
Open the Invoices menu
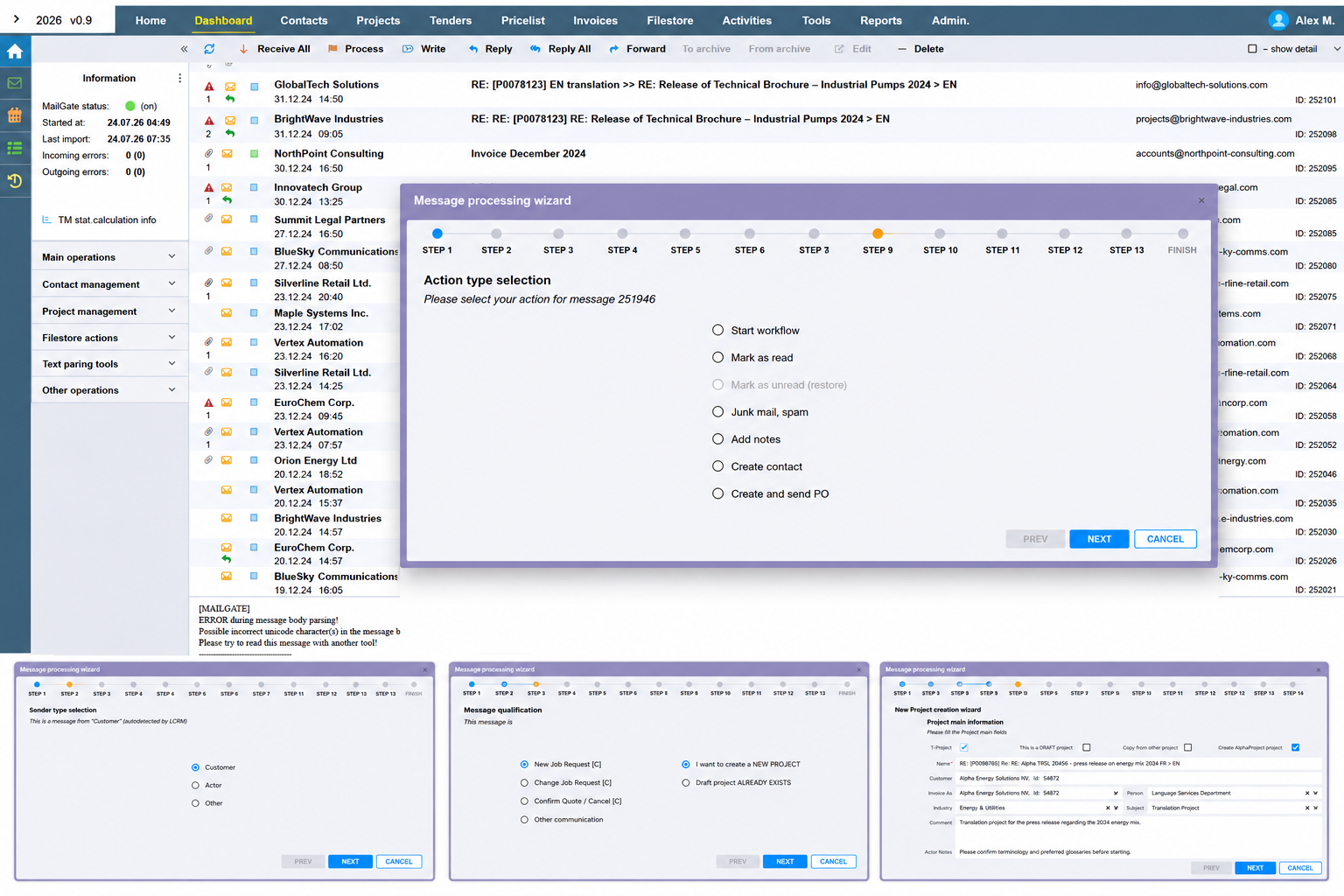pos(595,20)
